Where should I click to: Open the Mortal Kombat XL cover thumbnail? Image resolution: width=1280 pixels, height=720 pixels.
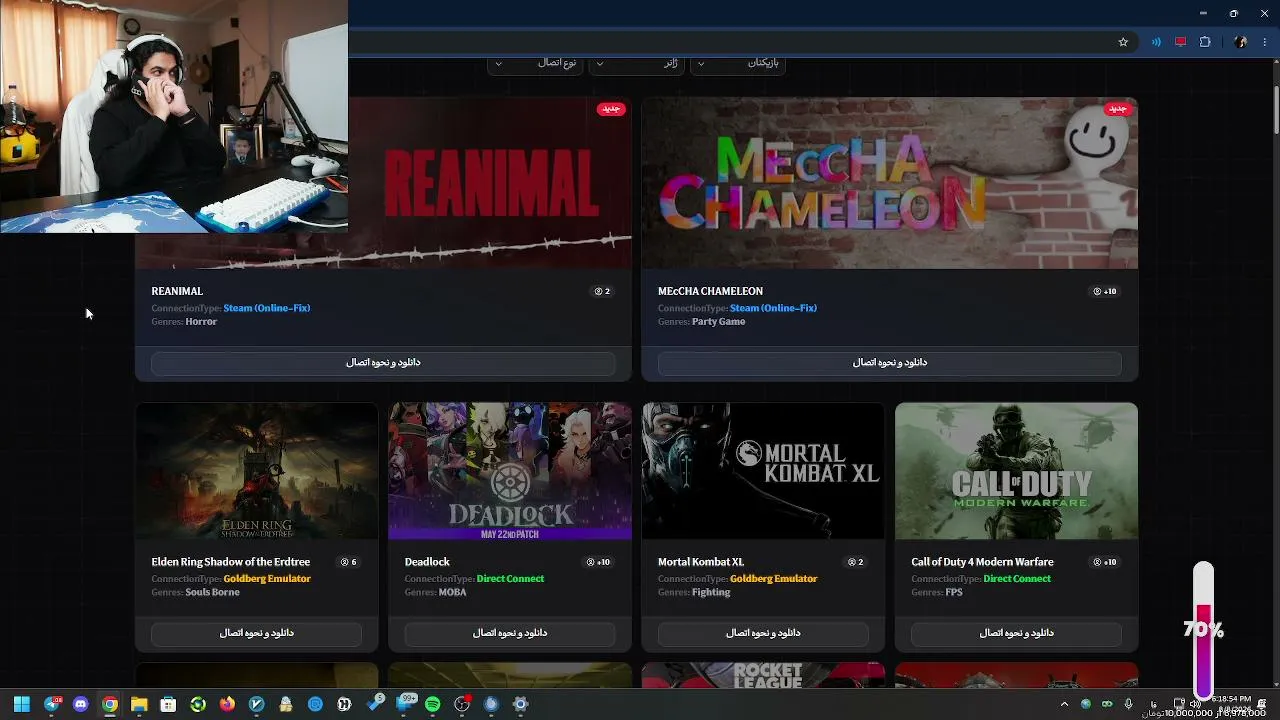coord(763,471)
